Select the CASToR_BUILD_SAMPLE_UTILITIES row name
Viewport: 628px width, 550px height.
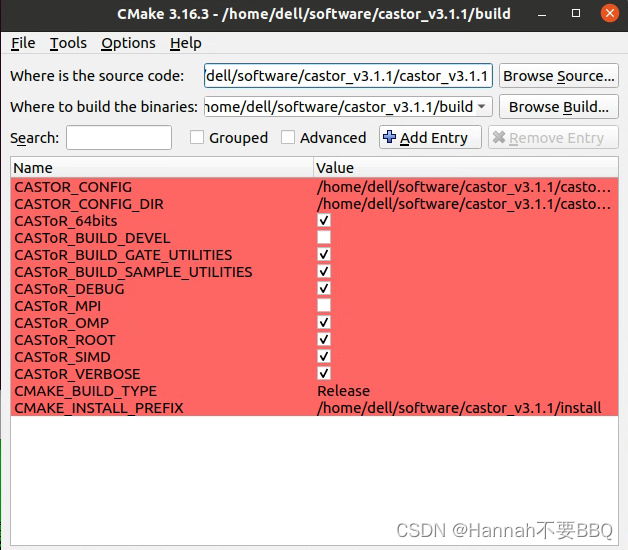tap(133, 272)
